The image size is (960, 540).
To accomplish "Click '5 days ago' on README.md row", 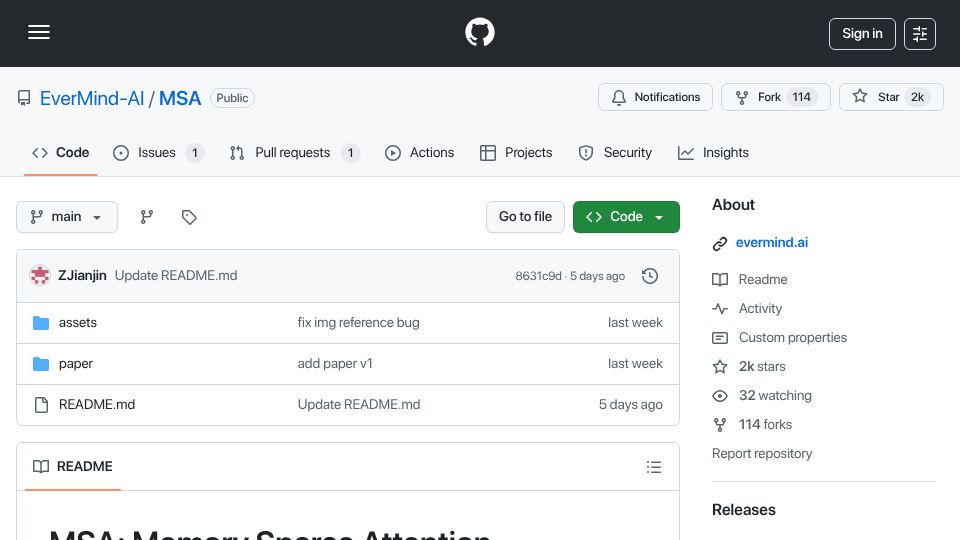I will pyautogui.click(x=631, y=405).
